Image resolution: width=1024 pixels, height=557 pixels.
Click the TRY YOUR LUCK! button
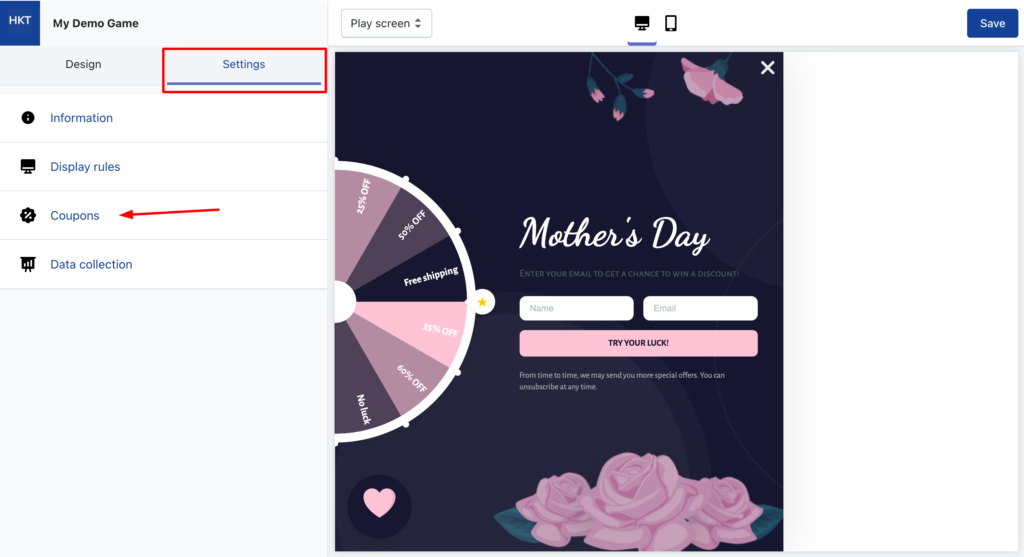click(638, 343)
